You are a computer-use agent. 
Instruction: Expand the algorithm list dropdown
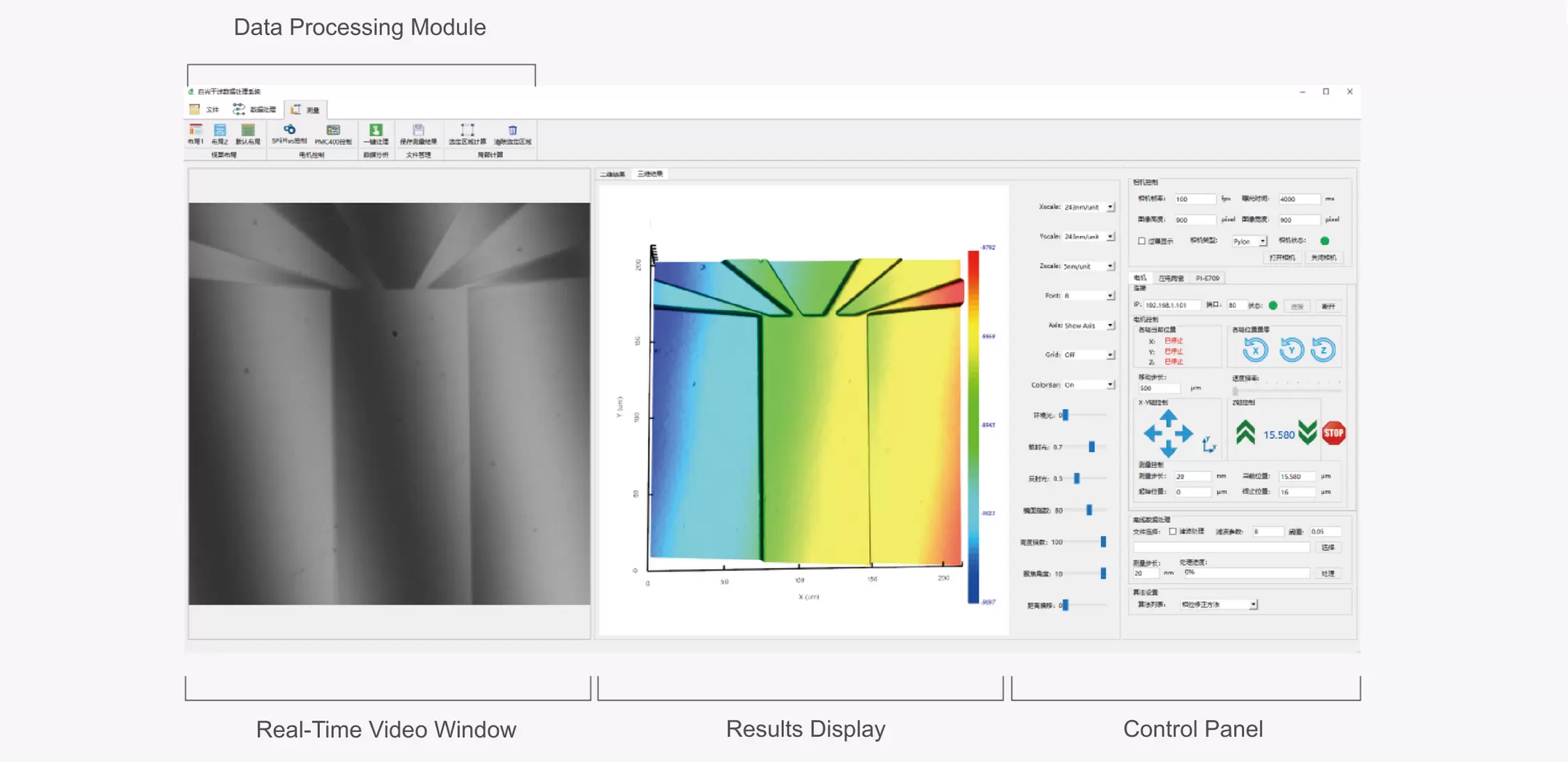tap(1252, 605)
